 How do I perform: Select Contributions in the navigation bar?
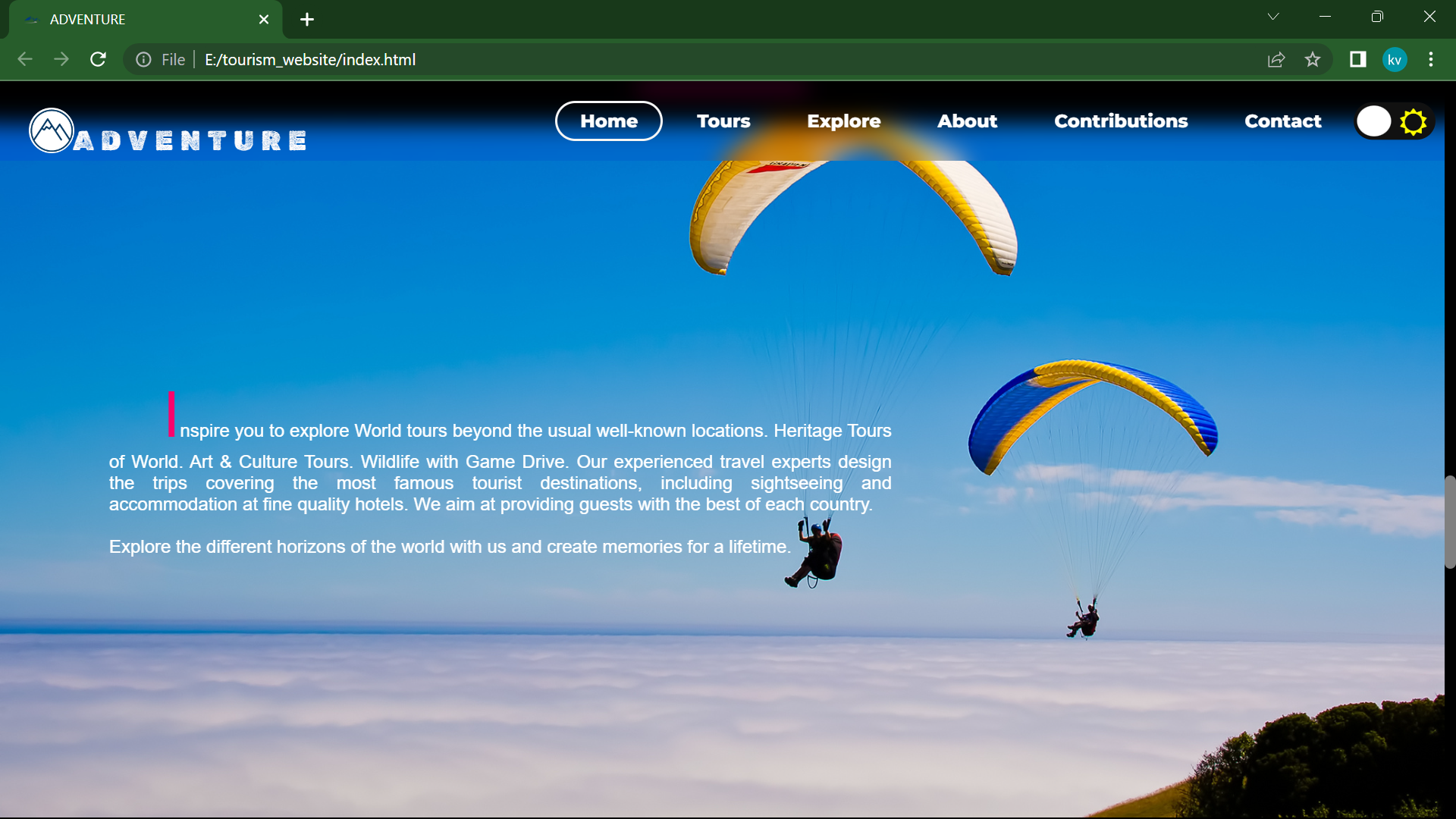1121,121
